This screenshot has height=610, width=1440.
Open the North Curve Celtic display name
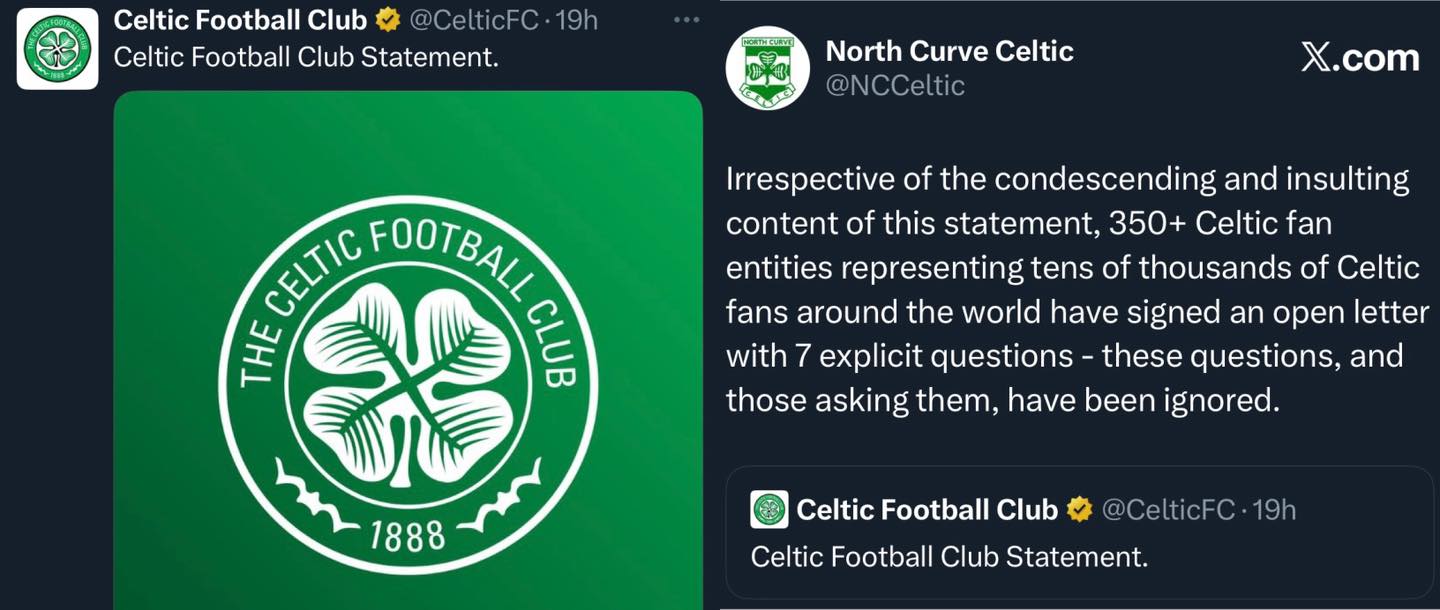click(949, 52)
